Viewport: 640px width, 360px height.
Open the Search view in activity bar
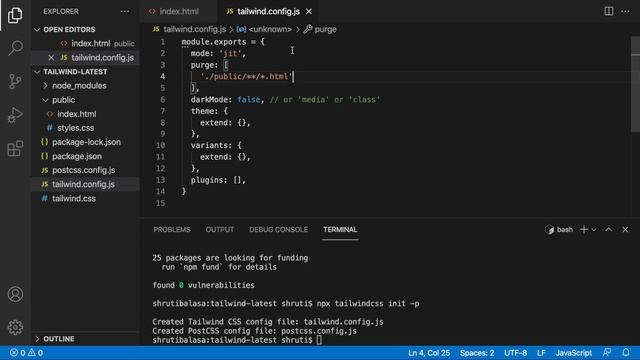coord(15,48)
